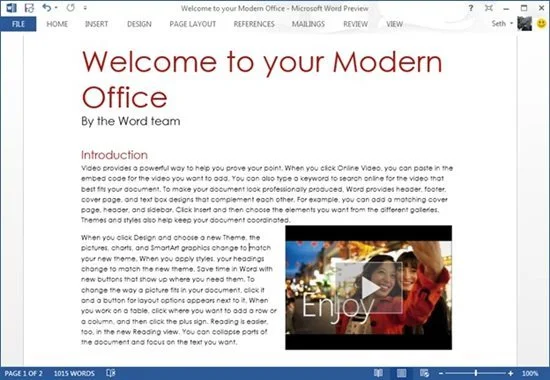Click the Word application icon in title bar
This screenshot has height=380, width=550.
(x=11, y=8)
